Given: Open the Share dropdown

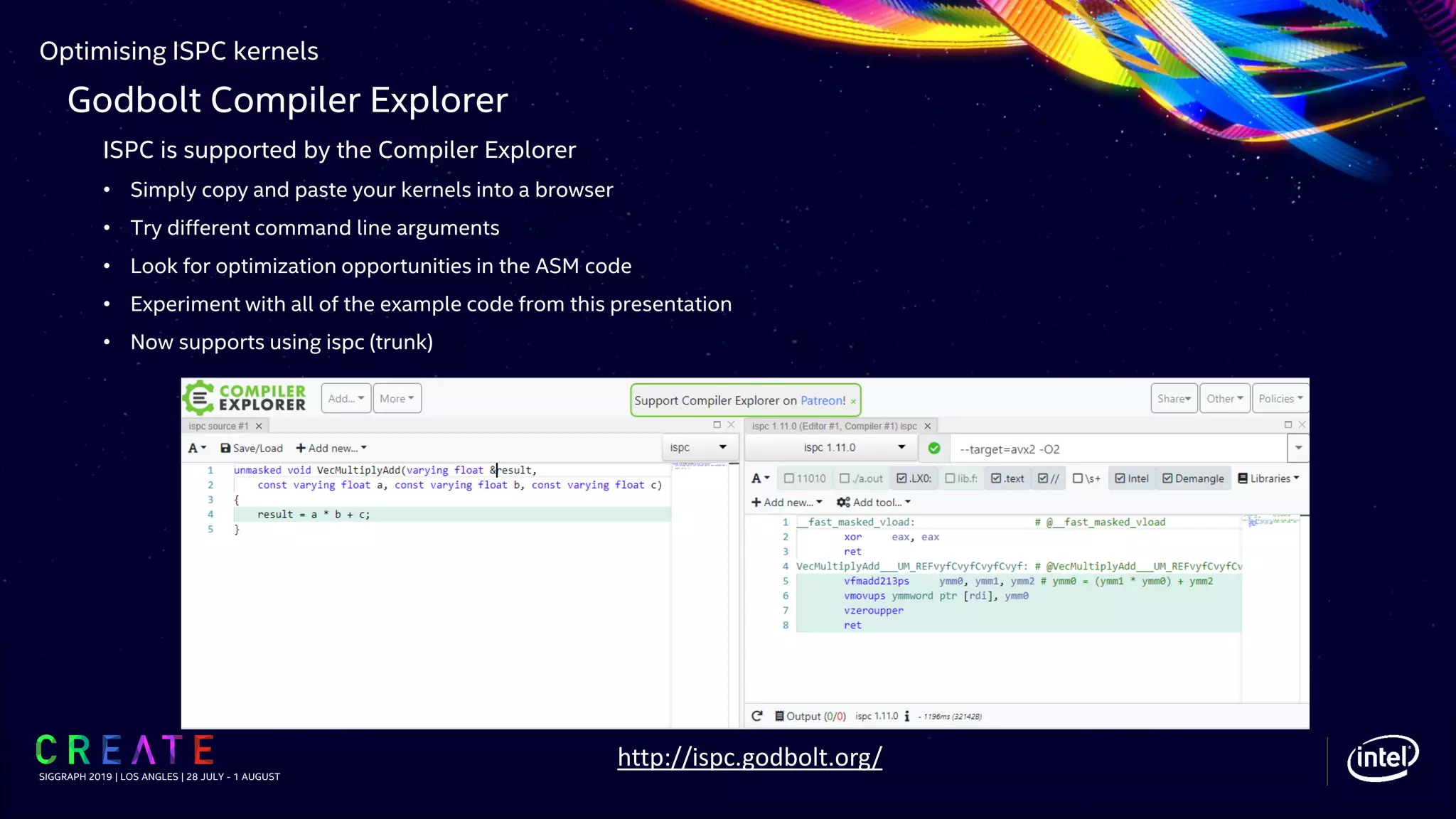Looking at the screenshot, I should point(1174,399).
